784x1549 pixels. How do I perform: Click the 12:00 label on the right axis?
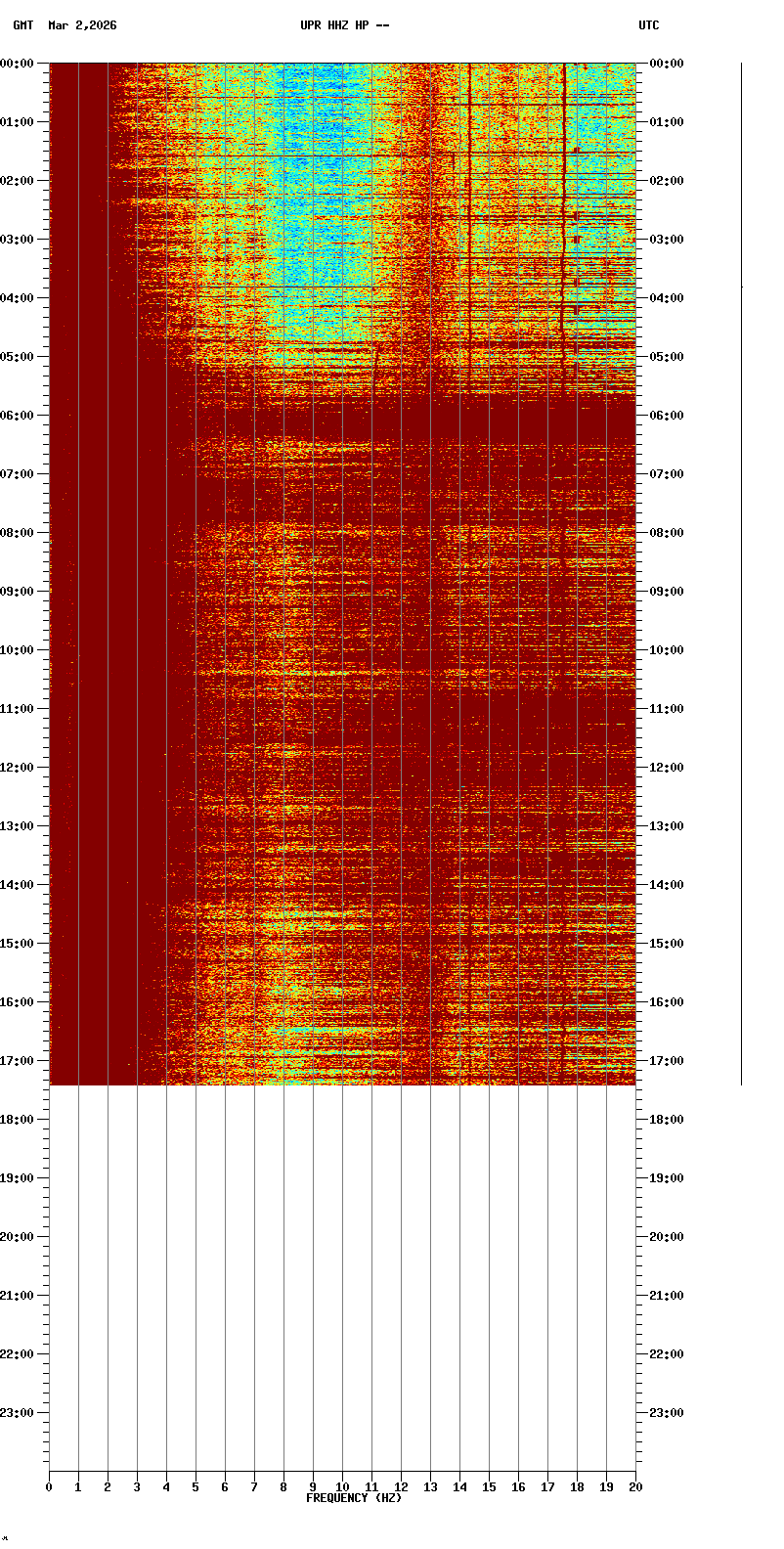point(666,768)
